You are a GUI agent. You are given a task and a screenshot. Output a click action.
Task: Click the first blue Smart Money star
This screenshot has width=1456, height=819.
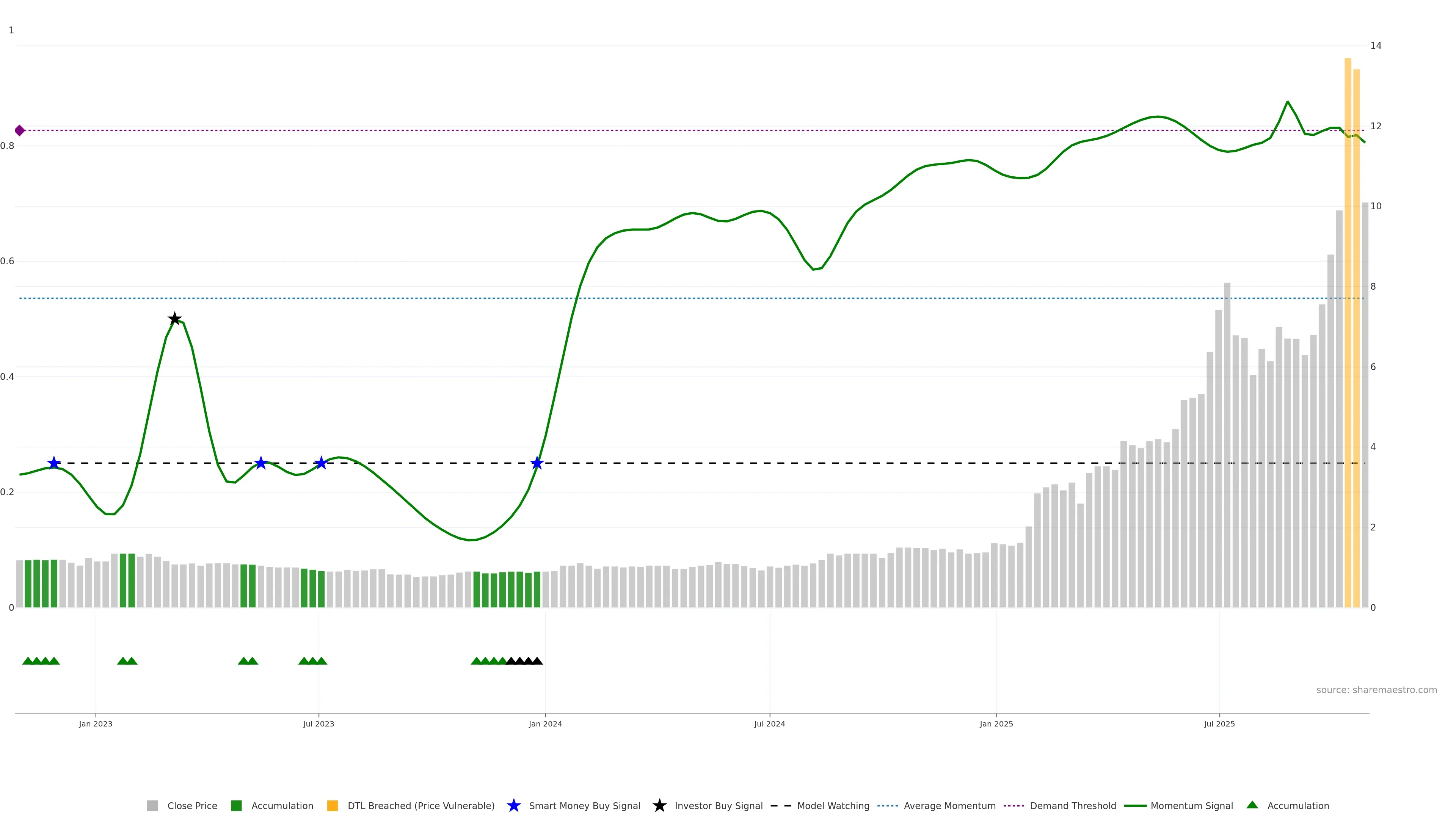[54, 463]
